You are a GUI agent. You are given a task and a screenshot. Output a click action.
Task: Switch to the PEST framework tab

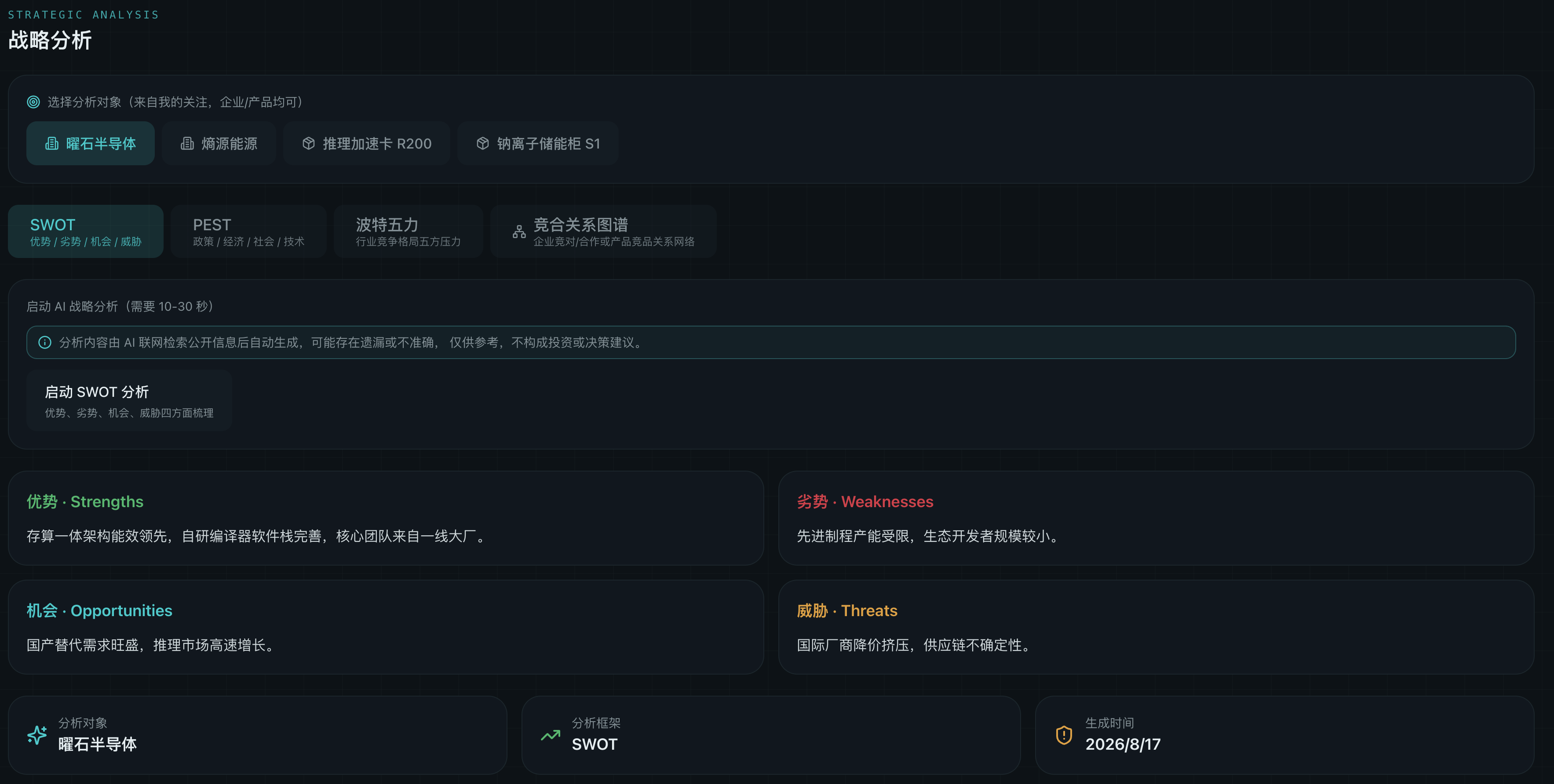pyautogui.click(x=248, y=232)
